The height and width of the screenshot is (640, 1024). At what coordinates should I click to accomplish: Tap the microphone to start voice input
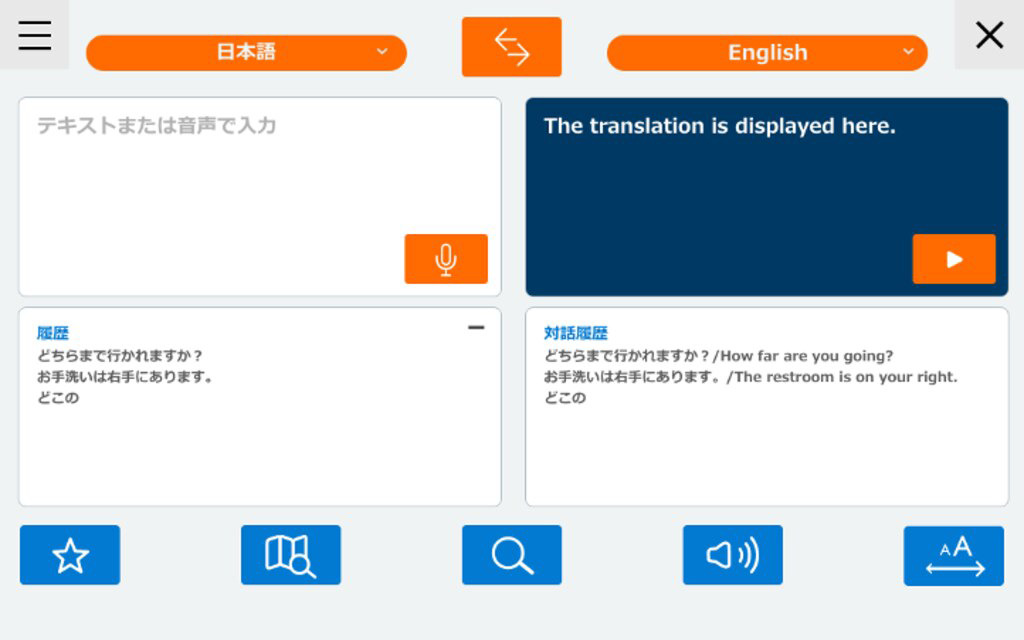[445, 258]
